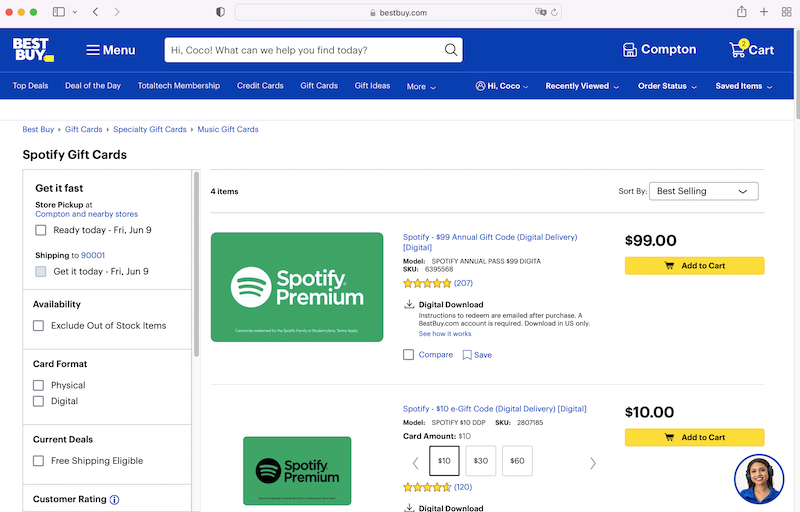
Task: Open the Compton store locator
Action: point(659,49)
